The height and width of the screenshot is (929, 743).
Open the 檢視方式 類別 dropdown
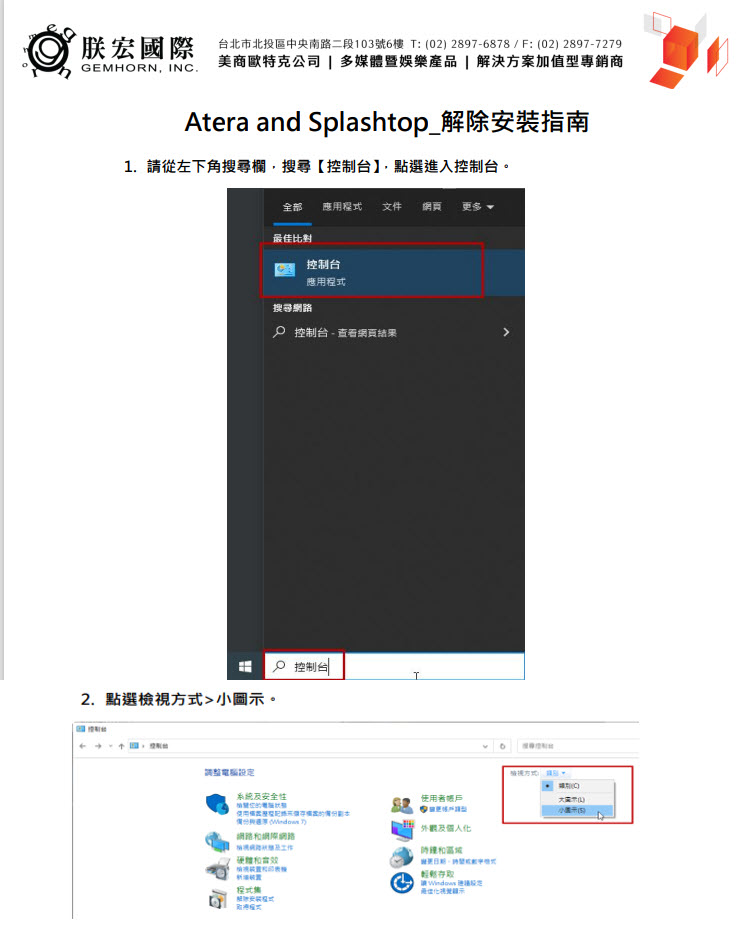(556, 773)
